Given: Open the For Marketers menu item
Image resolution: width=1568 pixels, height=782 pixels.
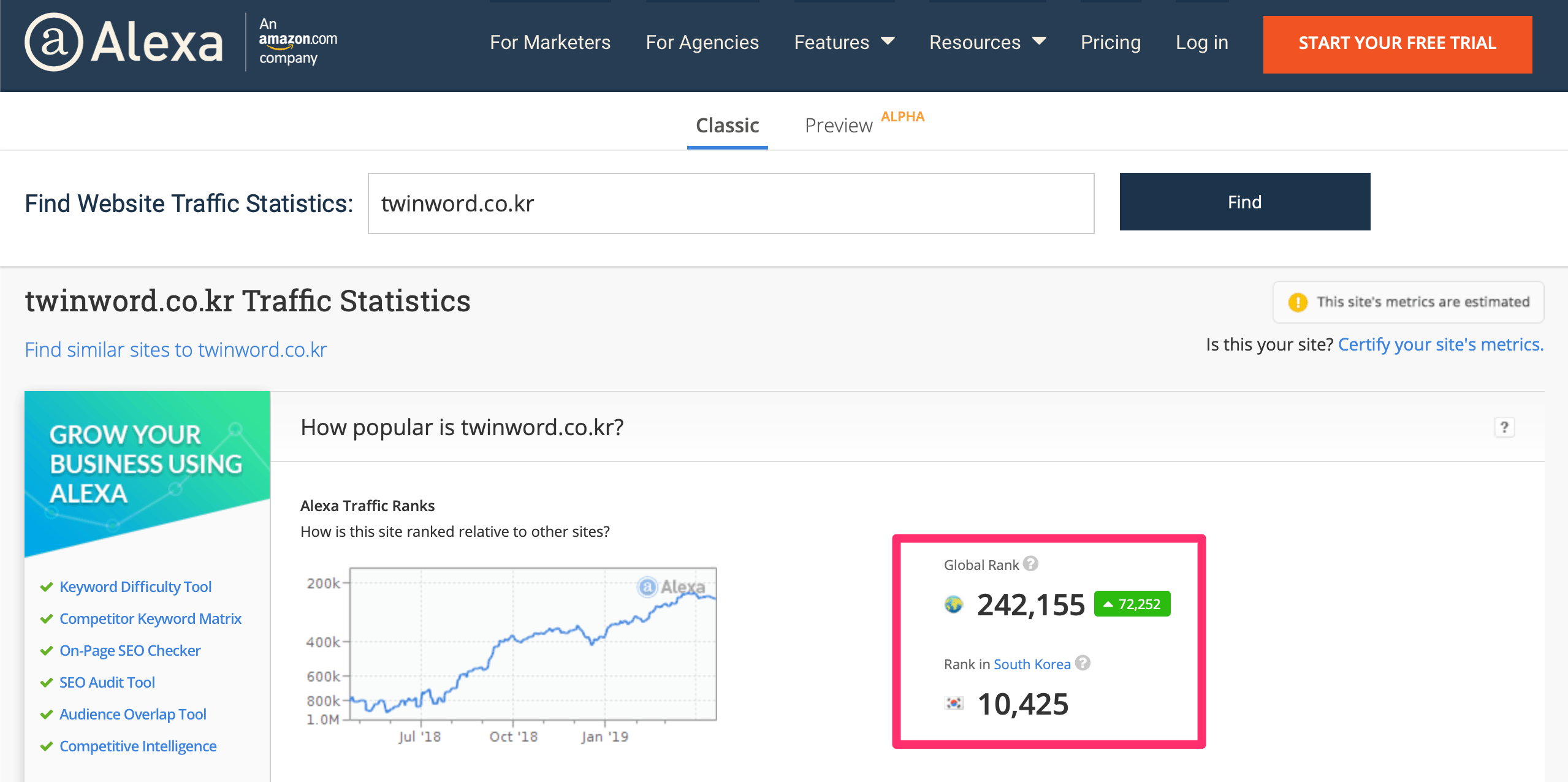Looking at the screenshot, I should (x=550, y=42).
